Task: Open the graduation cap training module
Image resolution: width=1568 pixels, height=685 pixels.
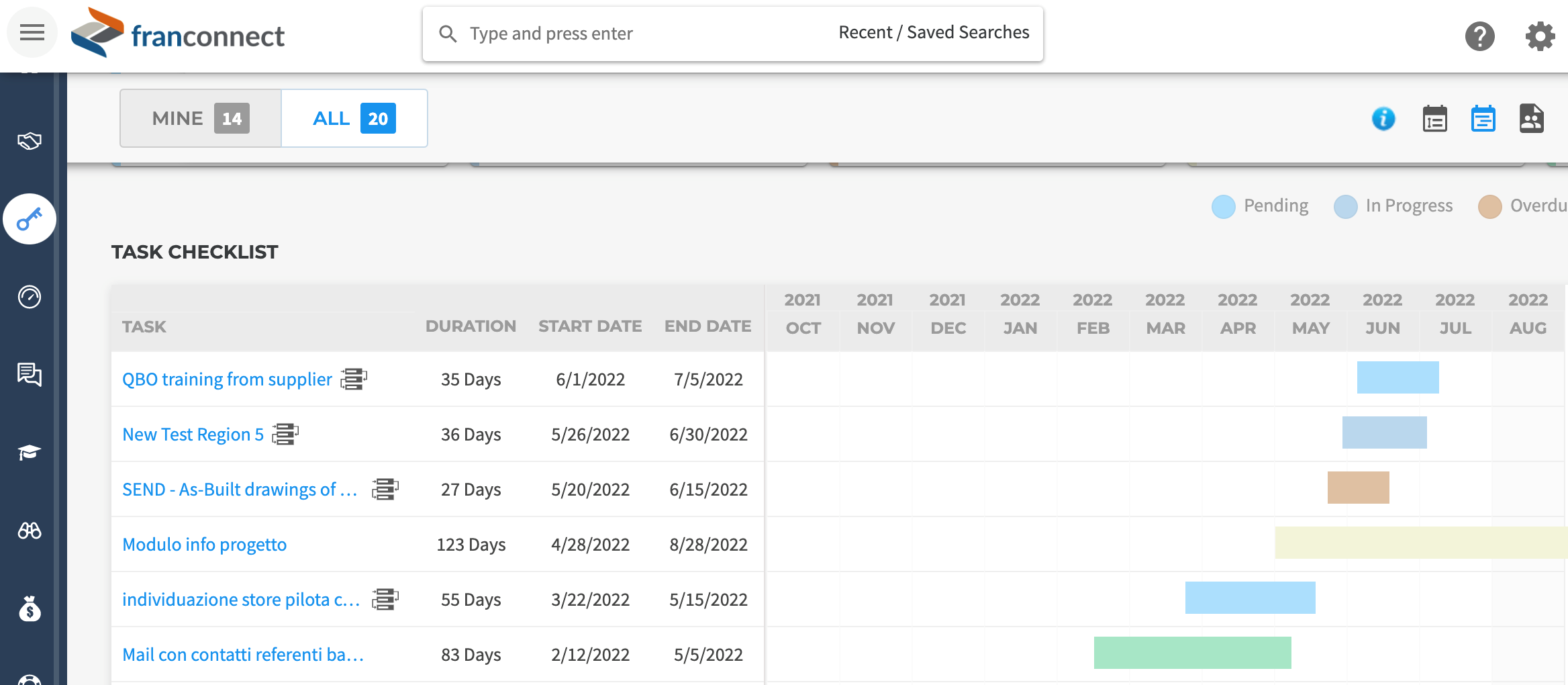Action: (30, 452)
